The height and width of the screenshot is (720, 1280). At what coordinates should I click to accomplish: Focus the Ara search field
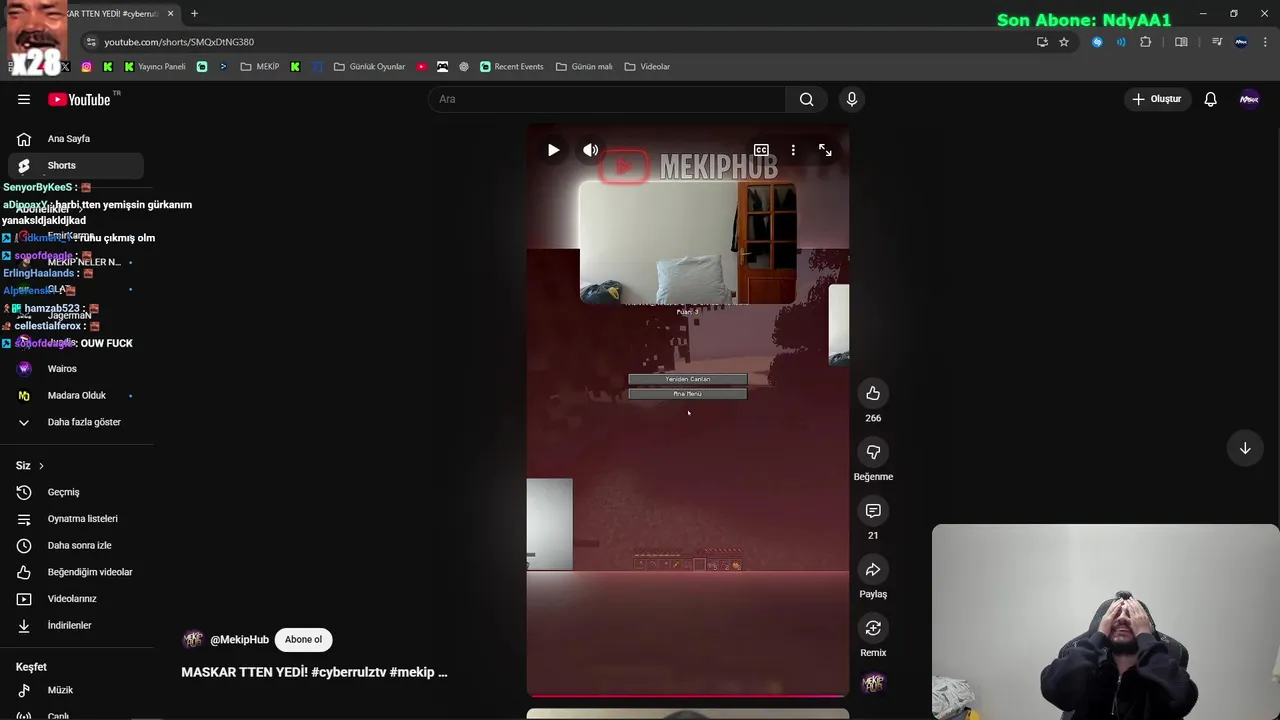(607, 99)
